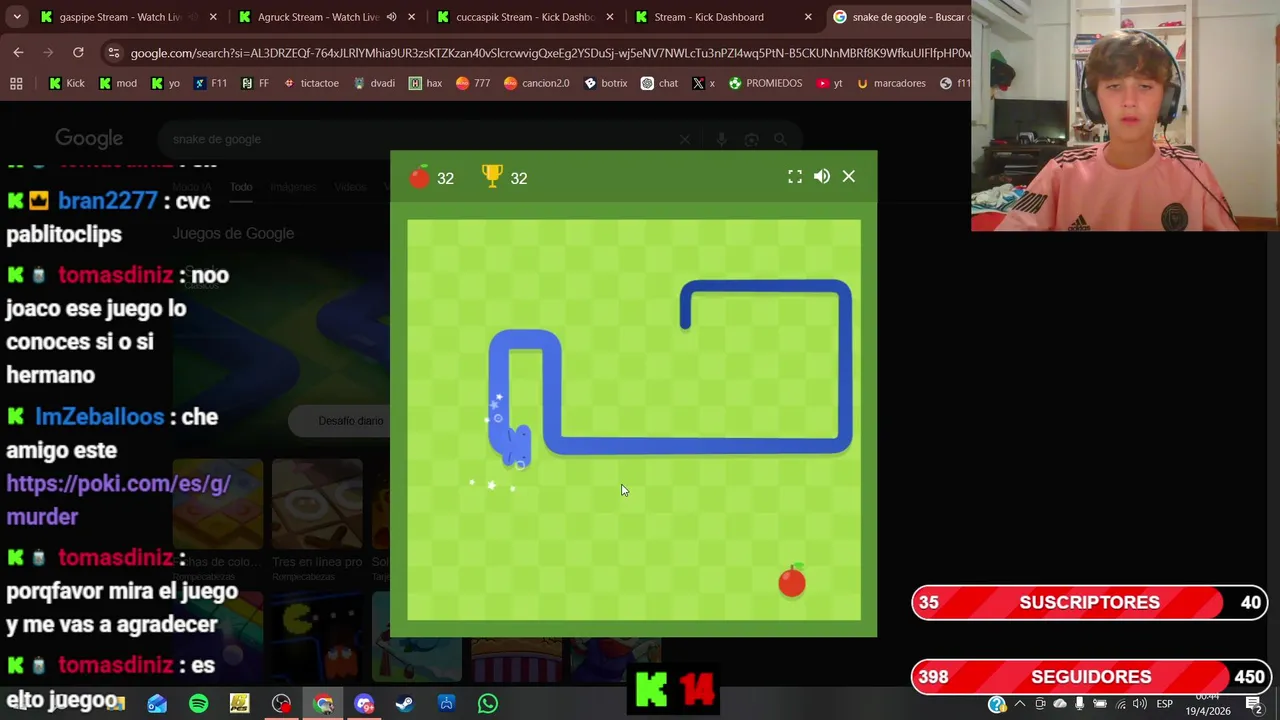
Task: Open WhatsApp from the taskbar
Action: pos(488,704)
